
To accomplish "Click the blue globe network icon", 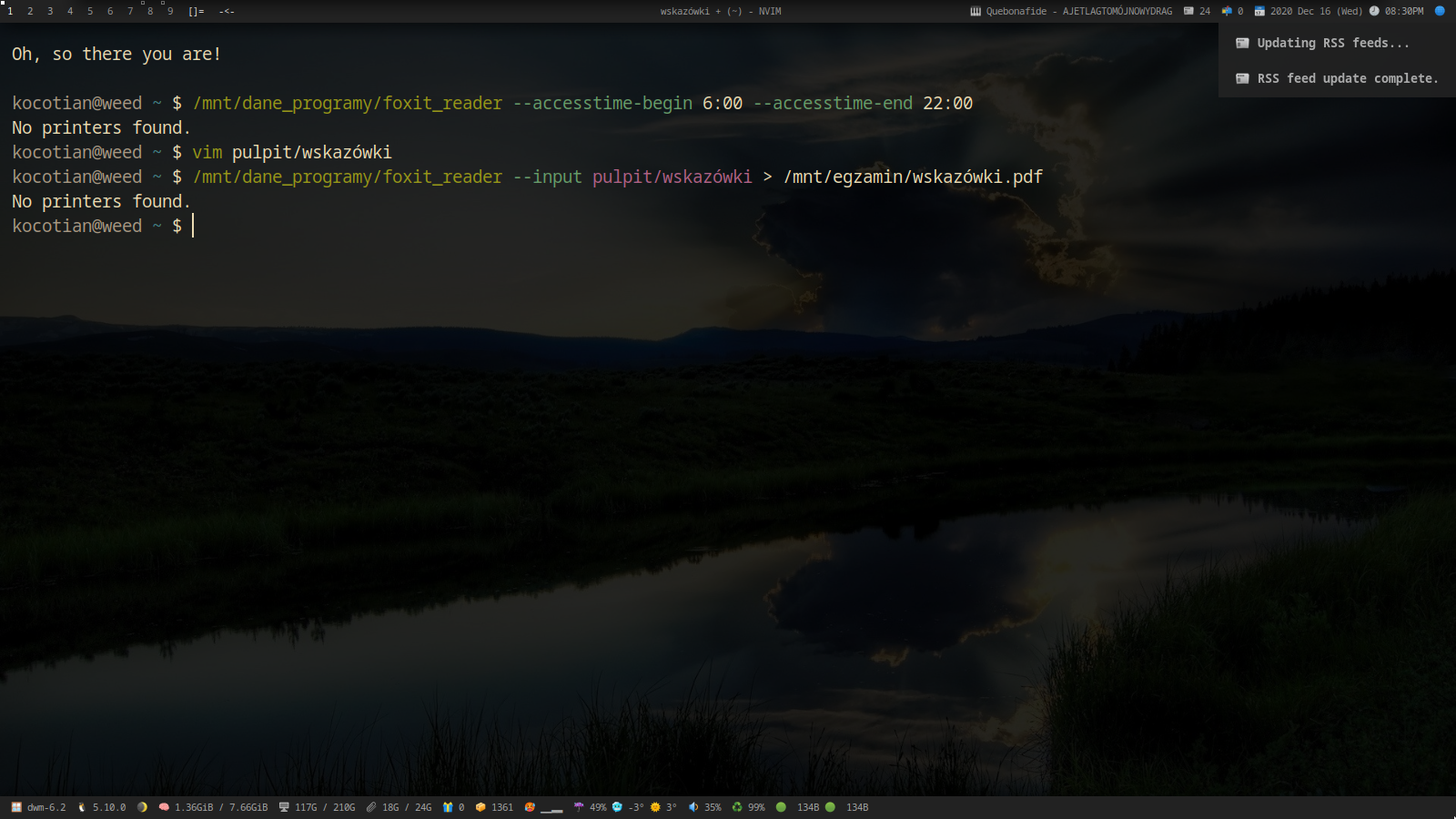I will pyautogui.click(x=1440, y=11).
